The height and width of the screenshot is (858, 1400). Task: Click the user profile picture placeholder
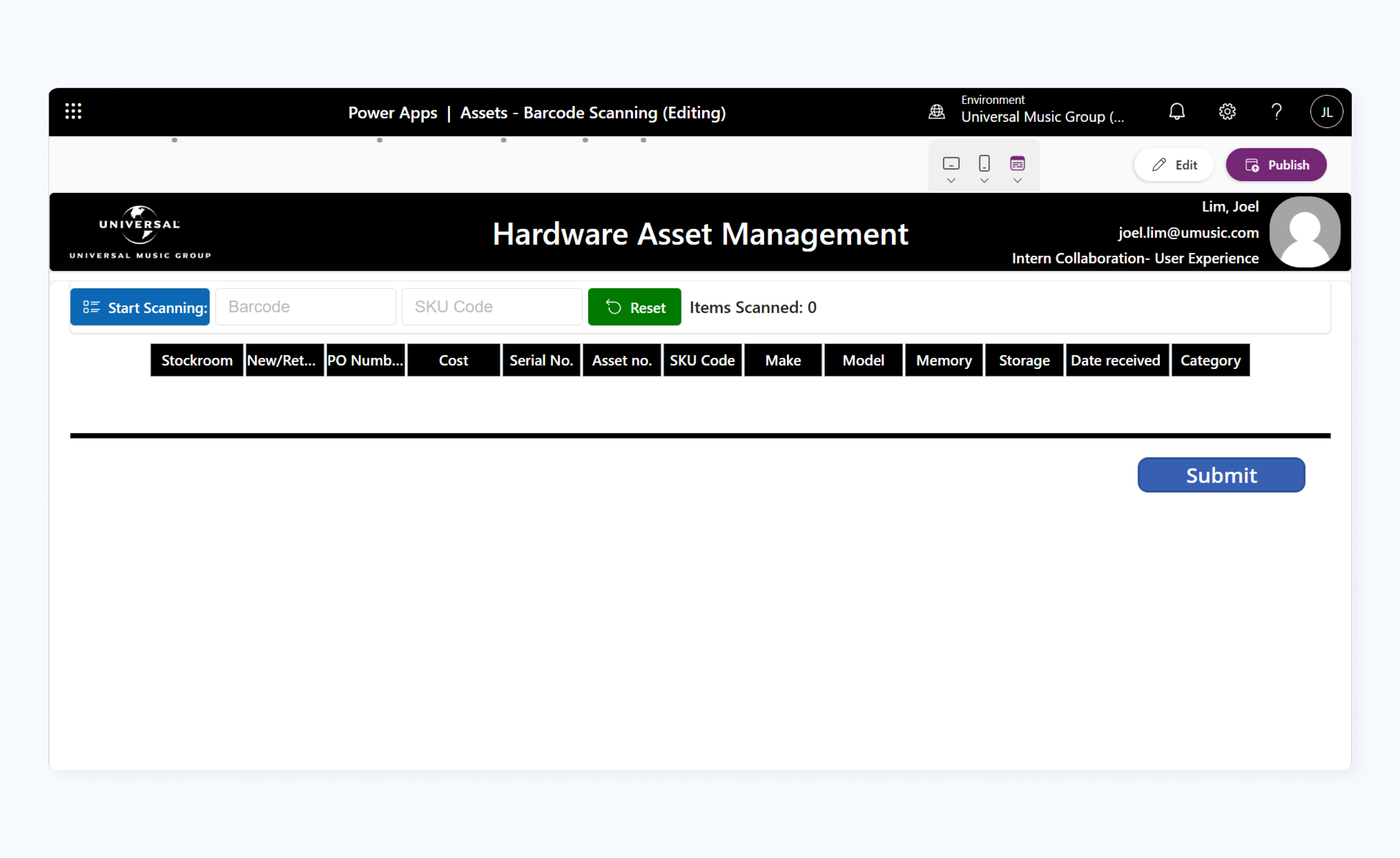coord(1304,232)
